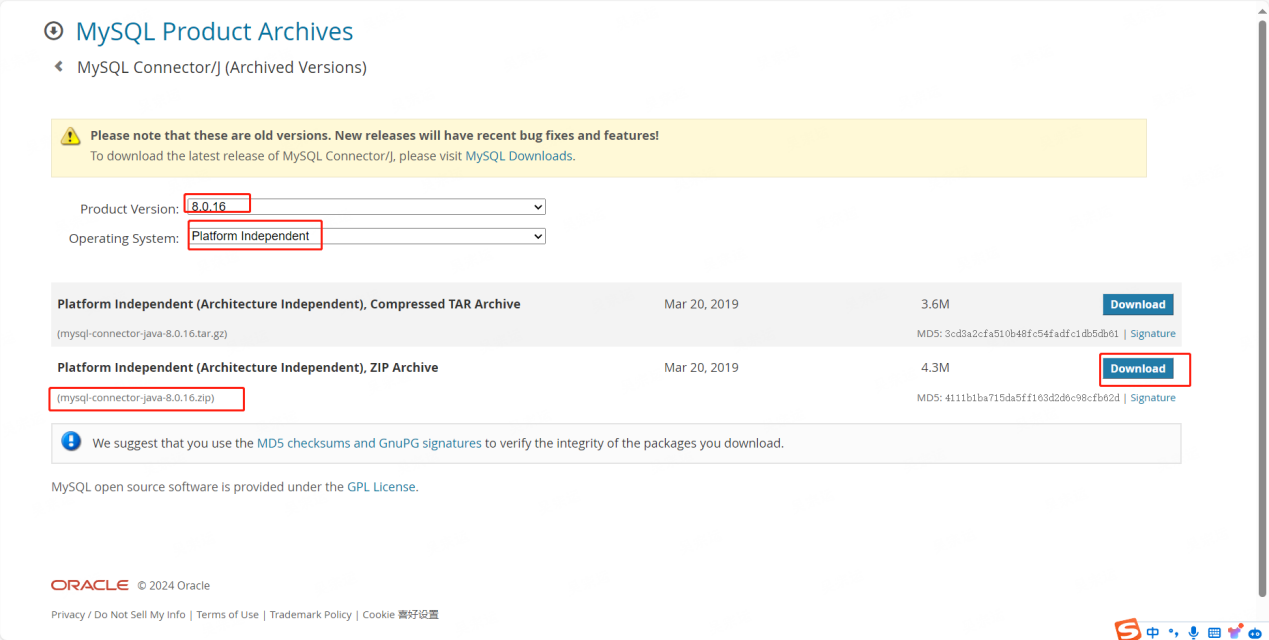Open the Terms of Use footer link
Image resolution: width=1269 pixels, height=640 pixels.
click(227, 614)
